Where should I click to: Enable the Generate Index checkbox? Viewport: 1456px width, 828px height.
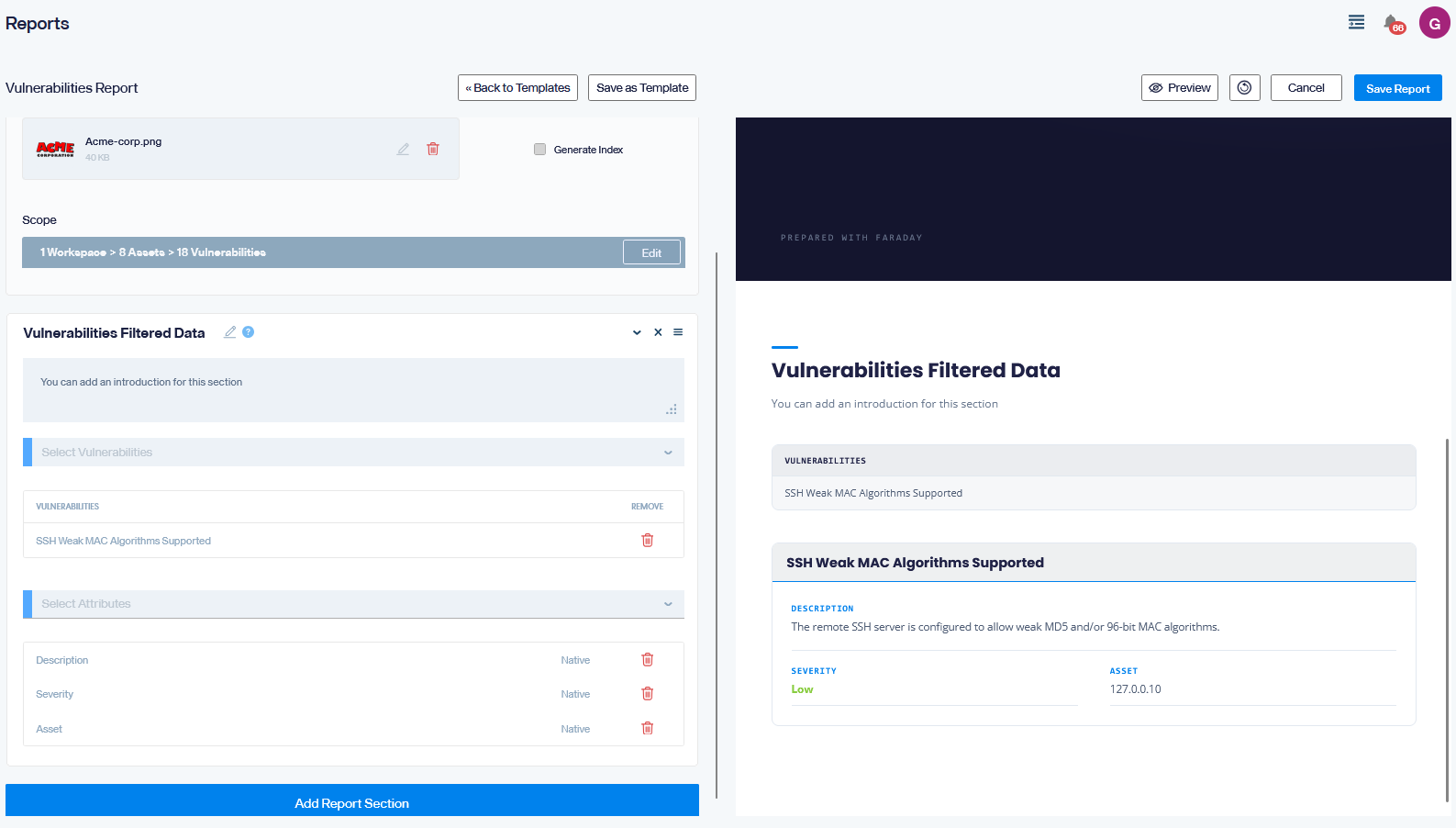[x=539, y=150]
